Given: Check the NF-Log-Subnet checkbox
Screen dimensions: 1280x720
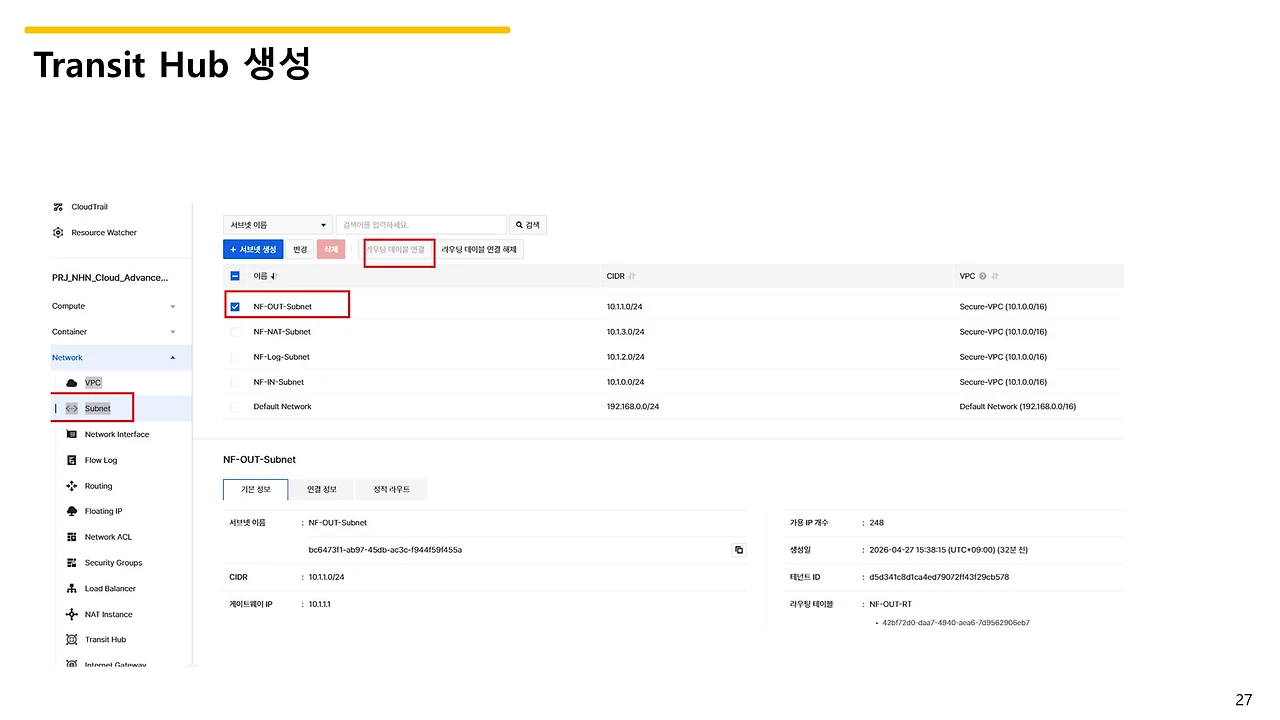Looking at the screenshot, I should pos(235,357).
